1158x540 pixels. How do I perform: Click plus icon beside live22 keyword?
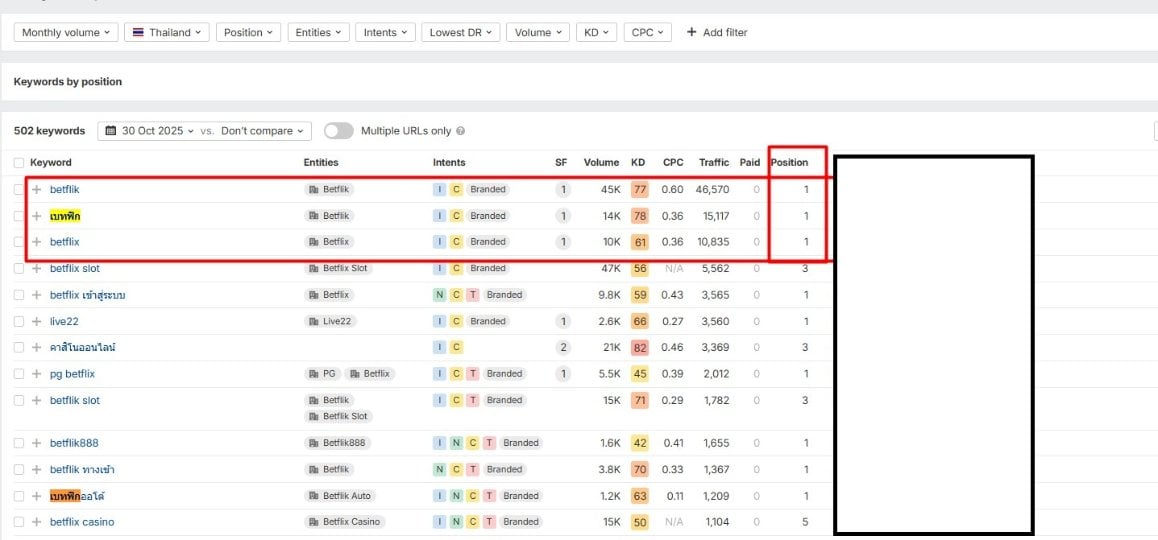click(x=37, y=321)
